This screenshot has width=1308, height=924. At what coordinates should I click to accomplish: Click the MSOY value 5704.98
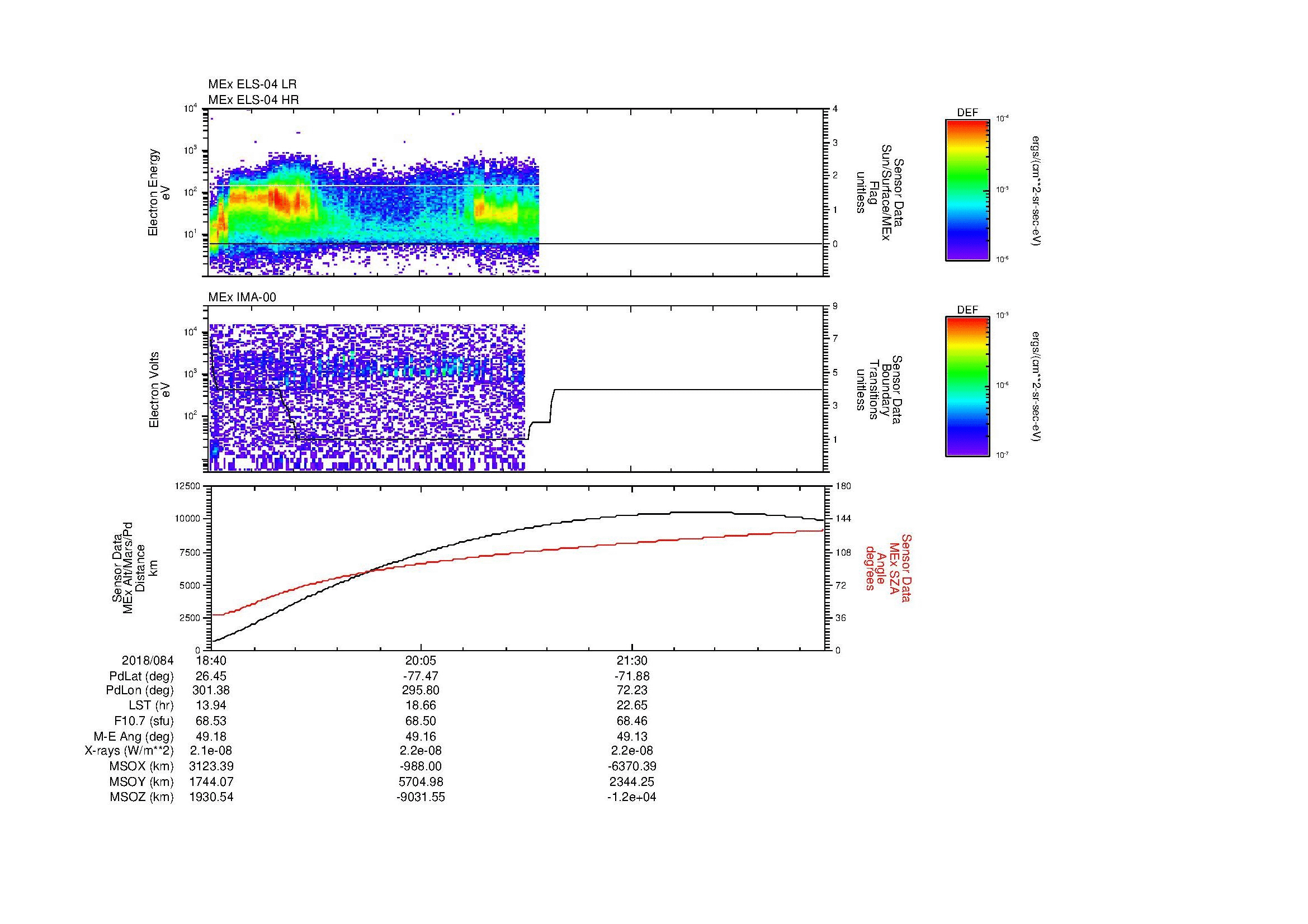(x=421, y=781)
